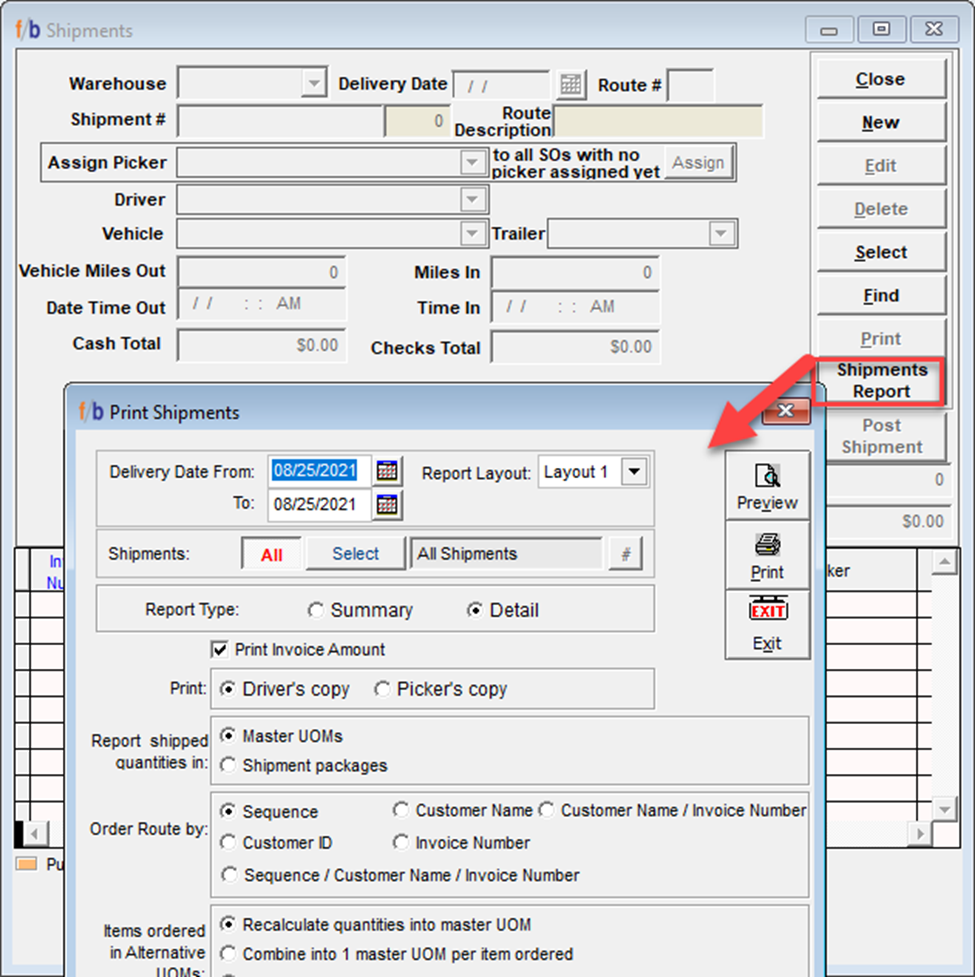Click the Preview report icon button
The width and height of the screenshot is (975, 977).
click(767, 486)
